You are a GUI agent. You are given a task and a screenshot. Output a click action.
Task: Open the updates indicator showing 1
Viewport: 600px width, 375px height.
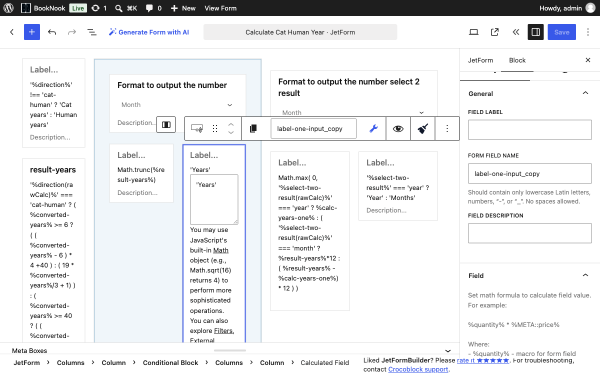point(99,8)
